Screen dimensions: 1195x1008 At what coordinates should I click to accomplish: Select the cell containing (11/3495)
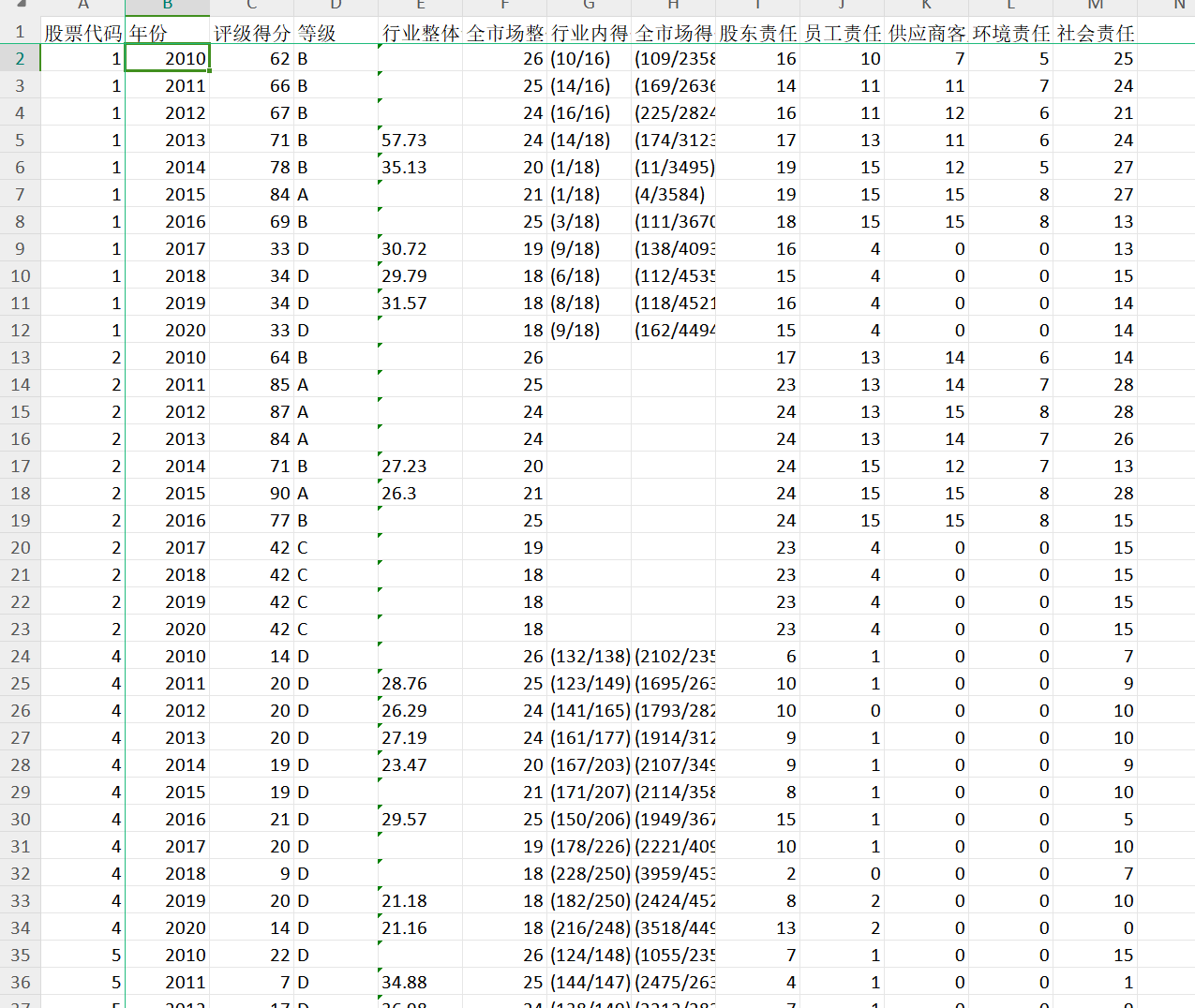(x=673, y=167)
